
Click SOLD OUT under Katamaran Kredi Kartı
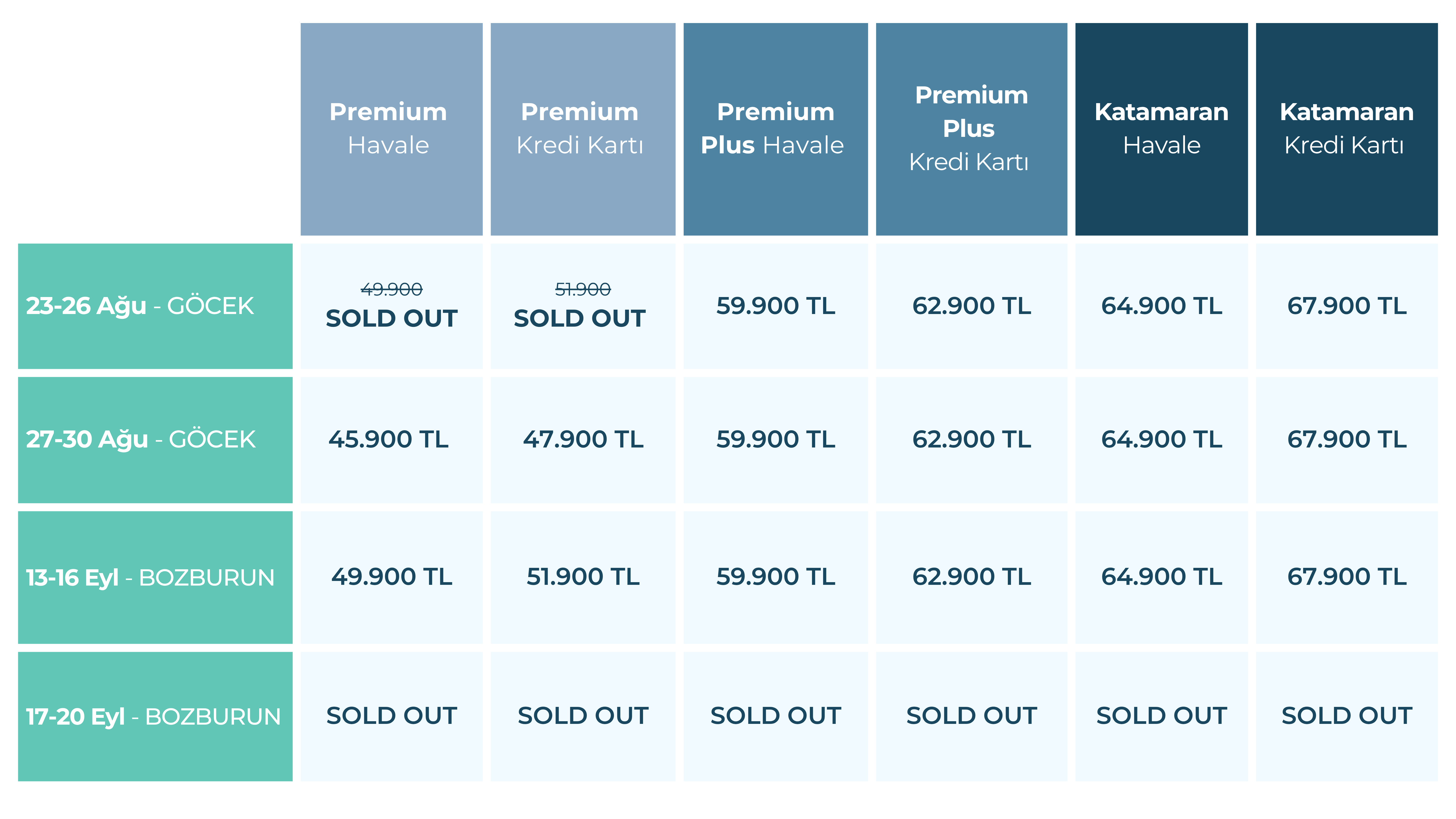1346,716
